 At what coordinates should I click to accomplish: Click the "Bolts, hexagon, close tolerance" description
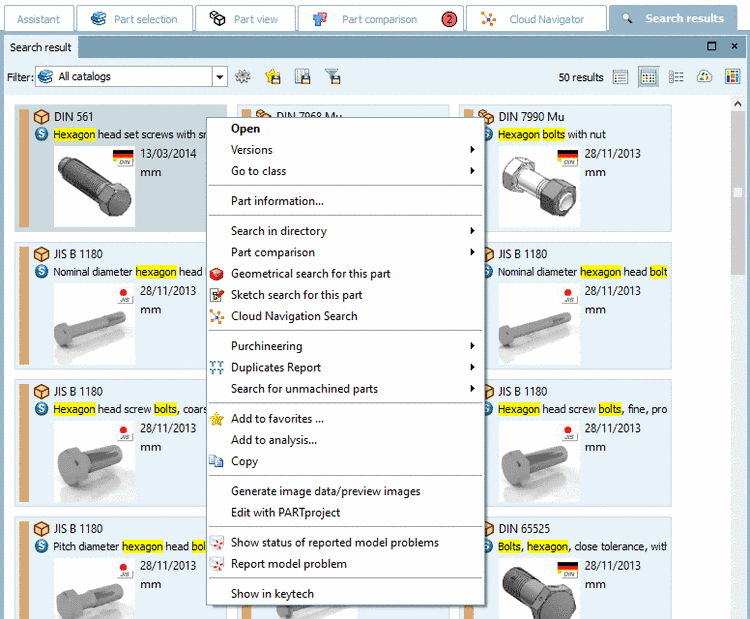pyautogui.click(x=582, y=546)
